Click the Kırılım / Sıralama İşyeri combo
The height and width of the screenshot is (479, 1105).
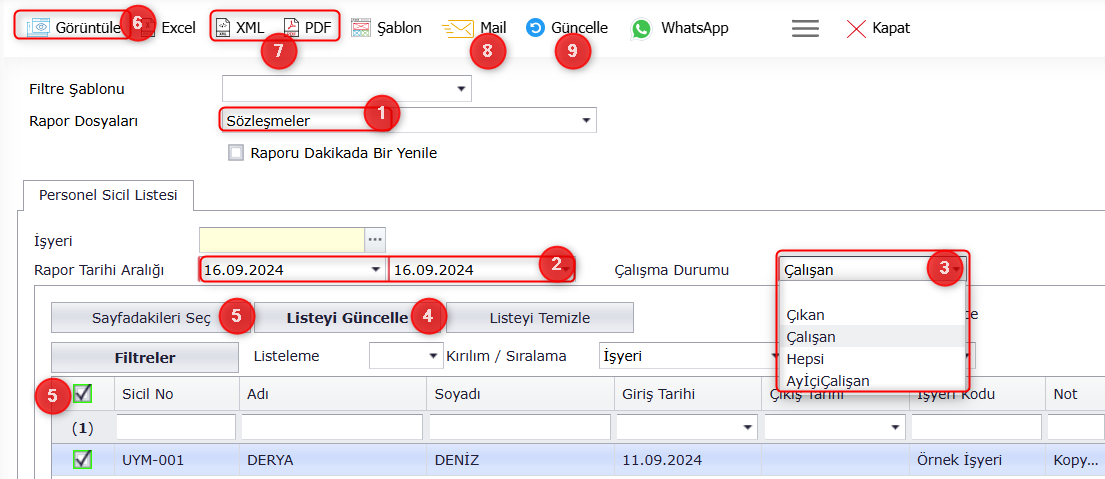[687, 356]
